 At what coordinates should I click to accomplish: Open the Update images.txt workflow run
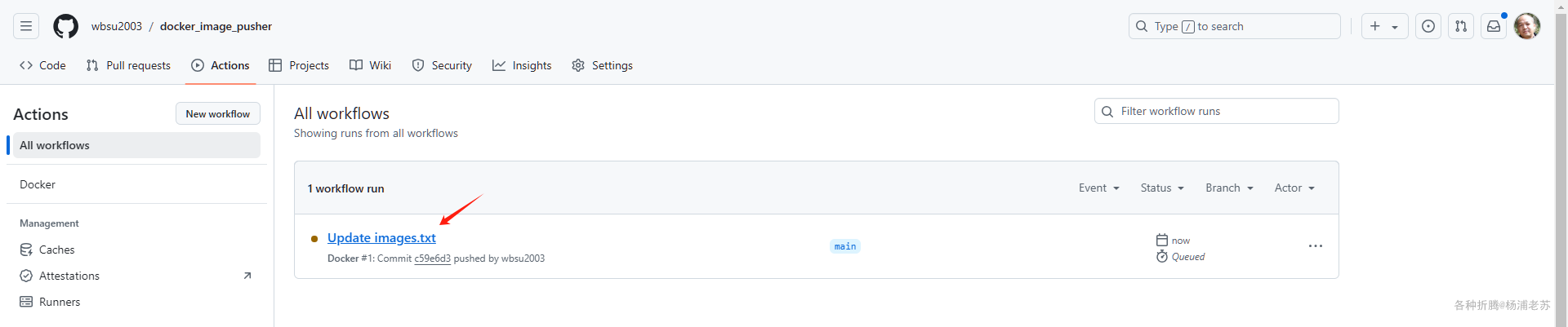click(381, 237)
